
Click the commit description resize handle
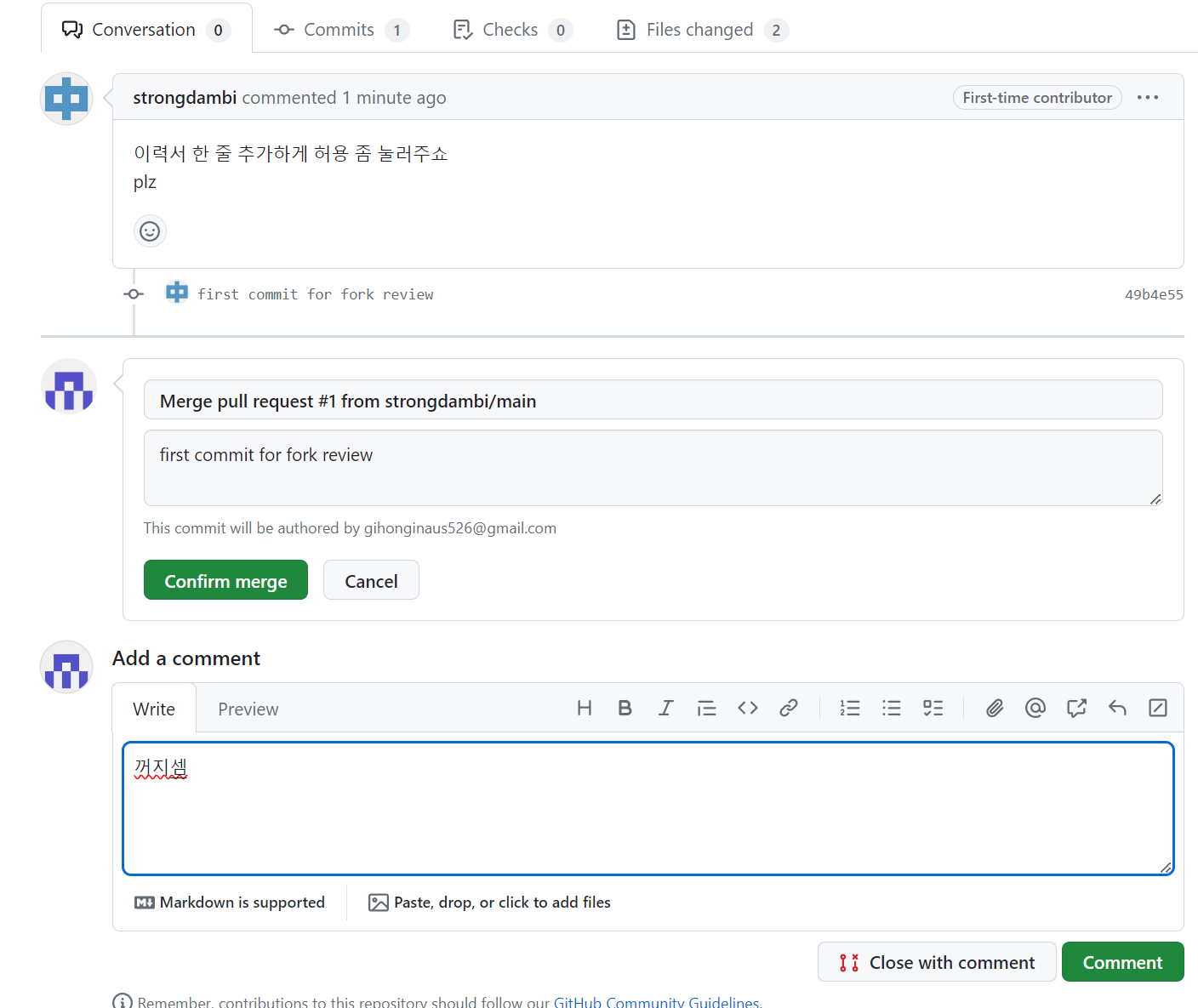point(1155,499)
